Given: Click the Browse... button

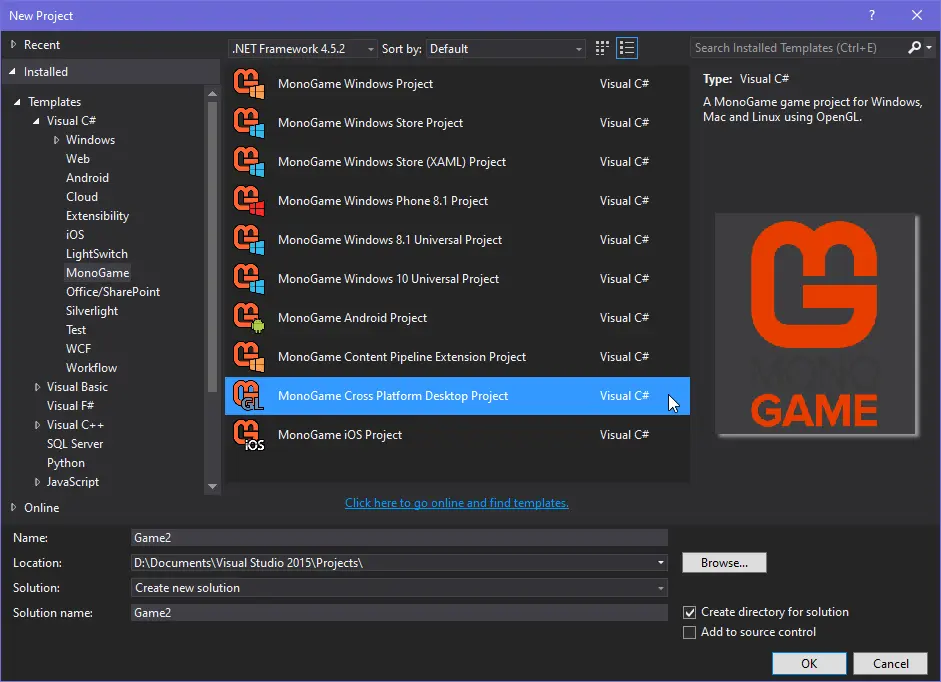Looking at the screenshot, I should (x=724, y=563).
